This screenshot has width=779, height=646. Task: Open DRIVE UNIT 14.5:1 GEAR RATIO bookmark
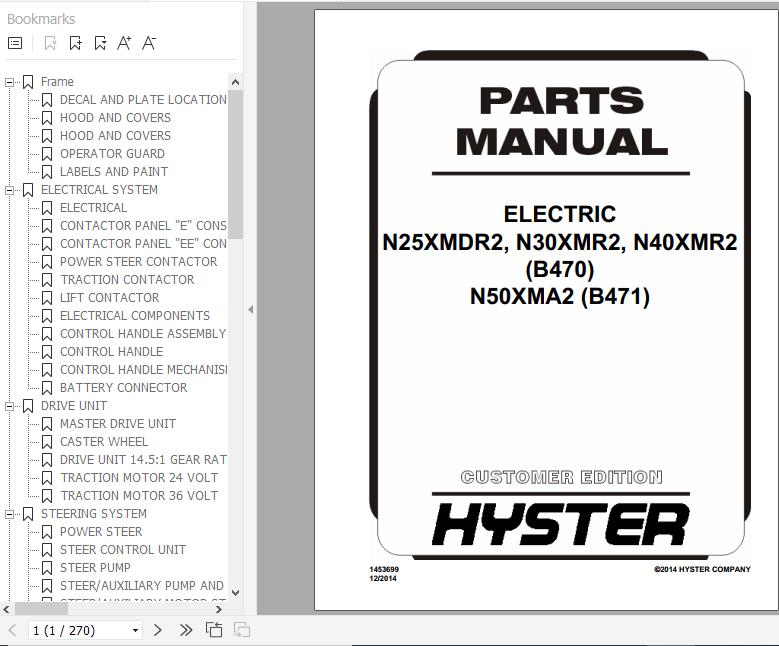click(143, 460)
